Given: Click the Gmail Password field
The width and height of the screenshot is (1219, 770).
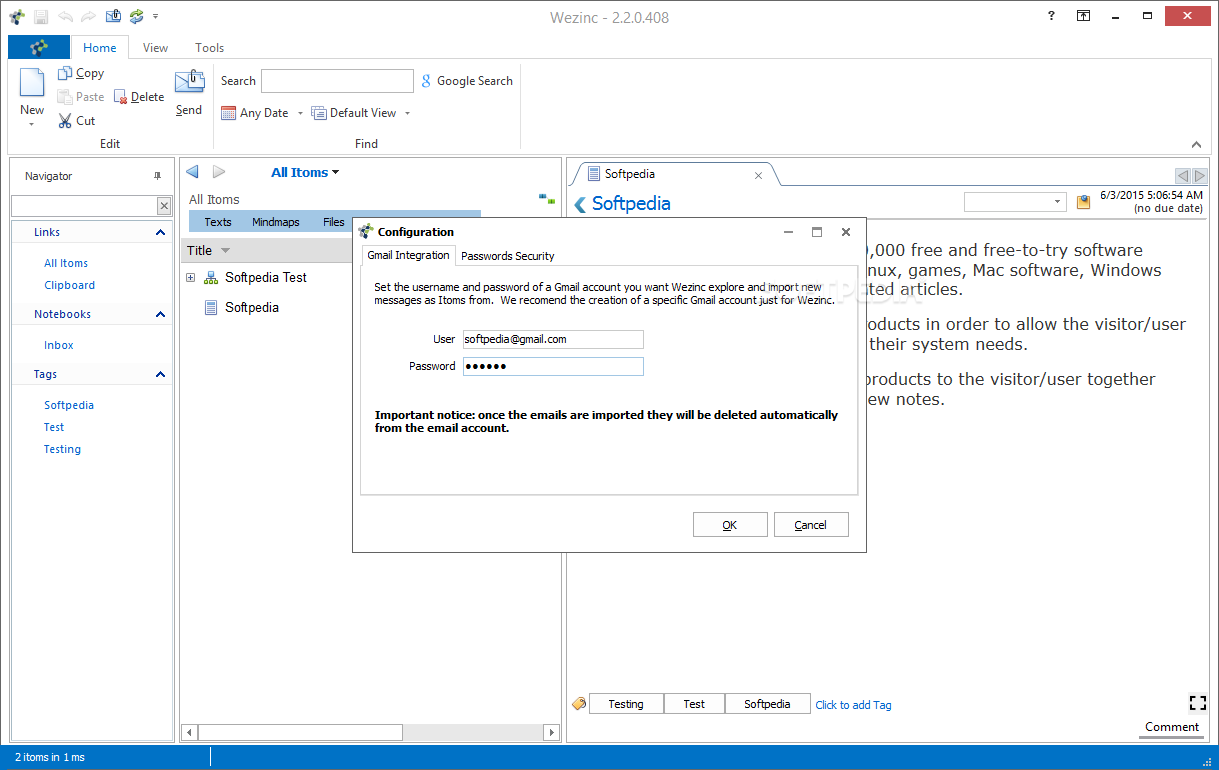Looking at the screenshot, I should [553, 366].
